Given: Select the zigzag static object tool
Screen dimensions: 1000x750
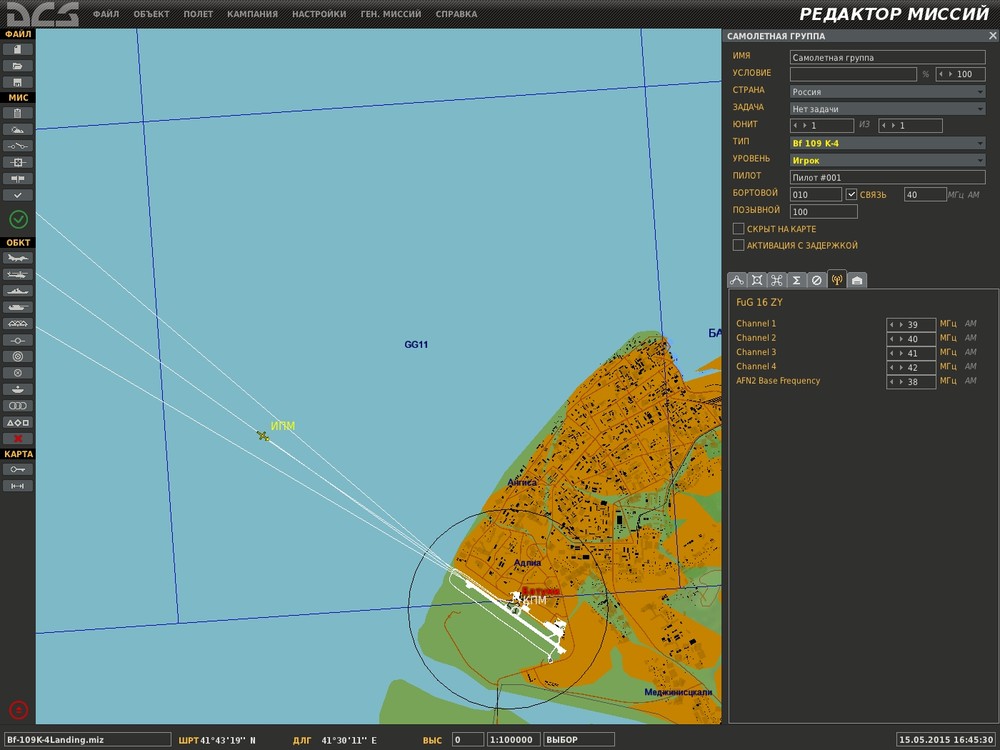Looking at the screenshot, I should click(18, 324).
